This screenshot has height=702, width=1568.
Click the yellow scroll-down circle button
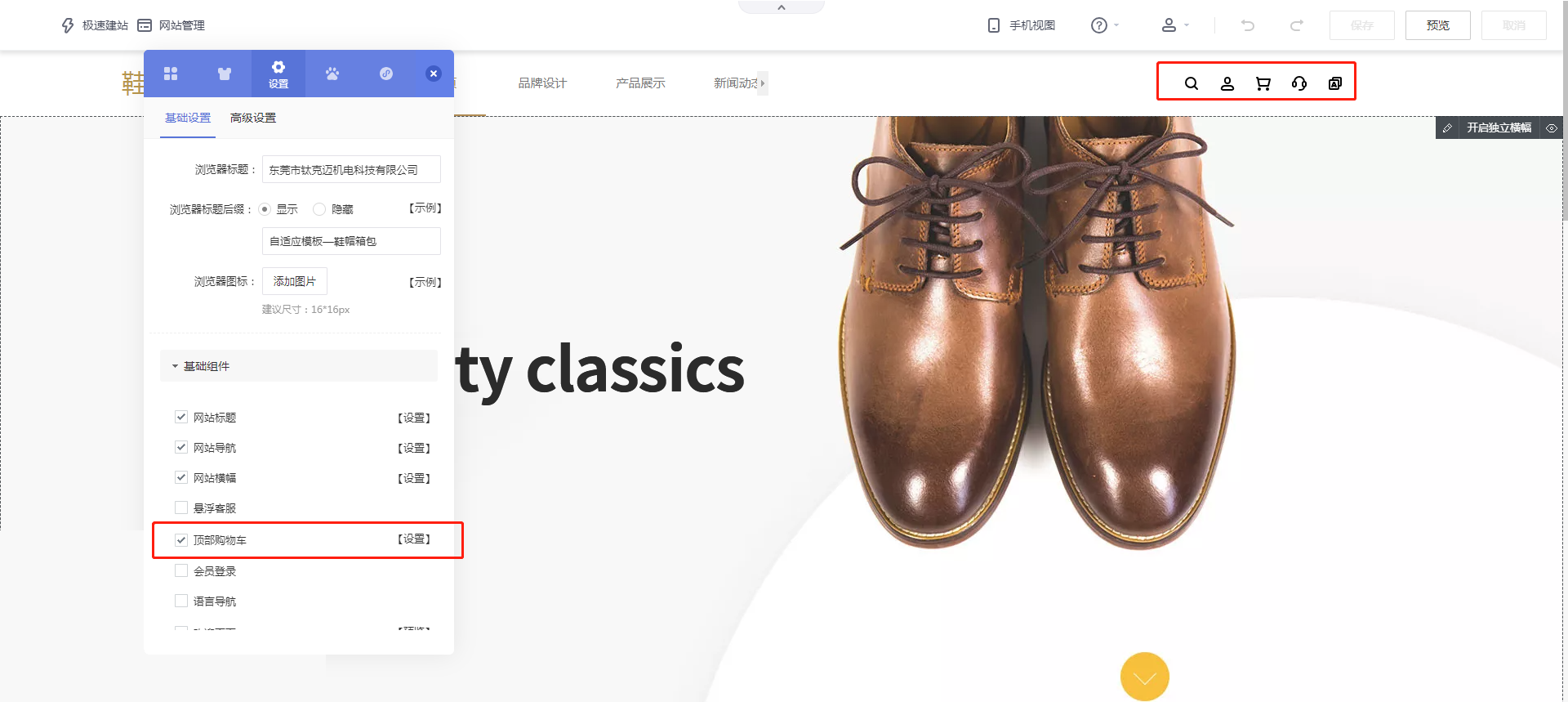tap(1145, 677)
